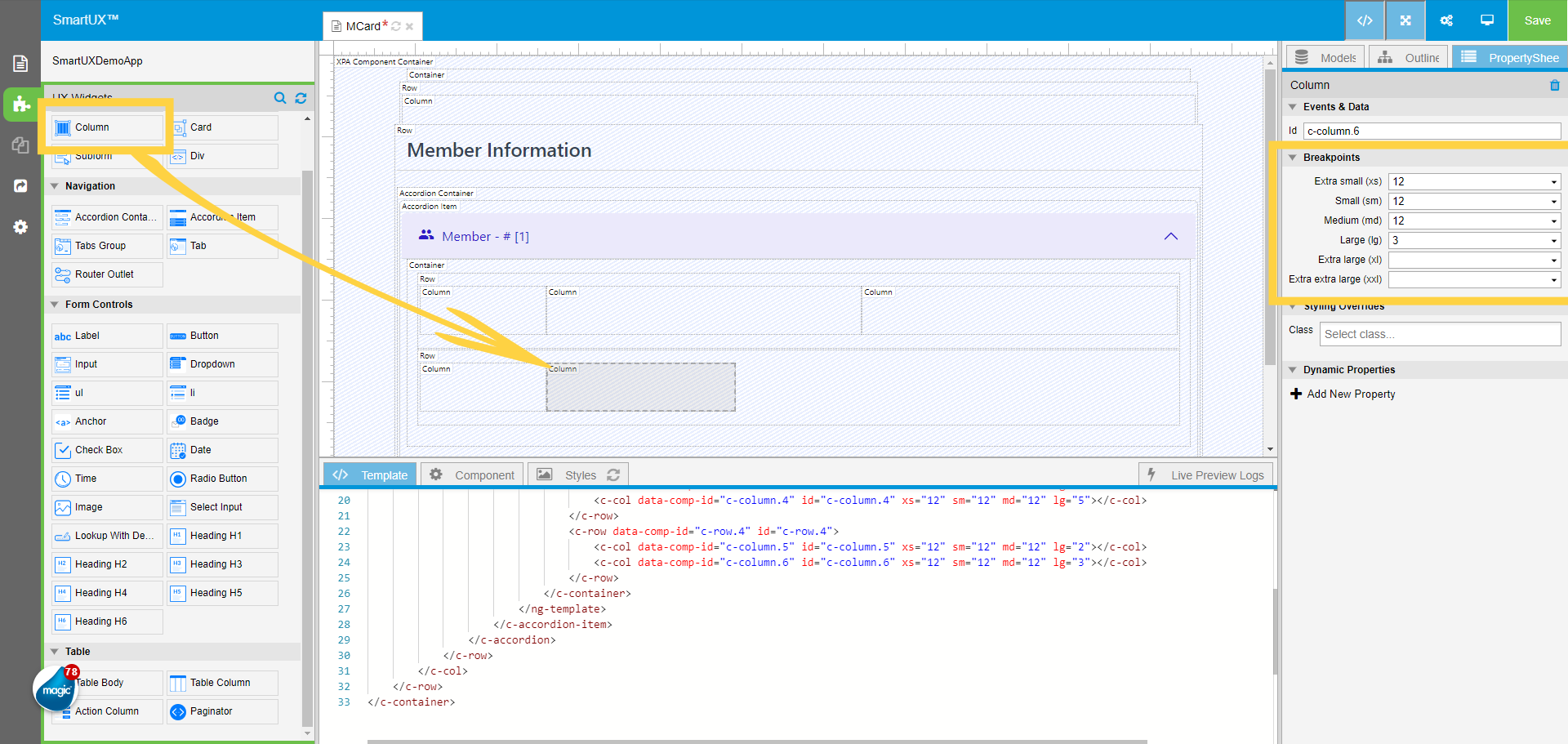Screen dimensions: 1568x744
Task: Click the Save button
Action: click(x=1537, y=20)
